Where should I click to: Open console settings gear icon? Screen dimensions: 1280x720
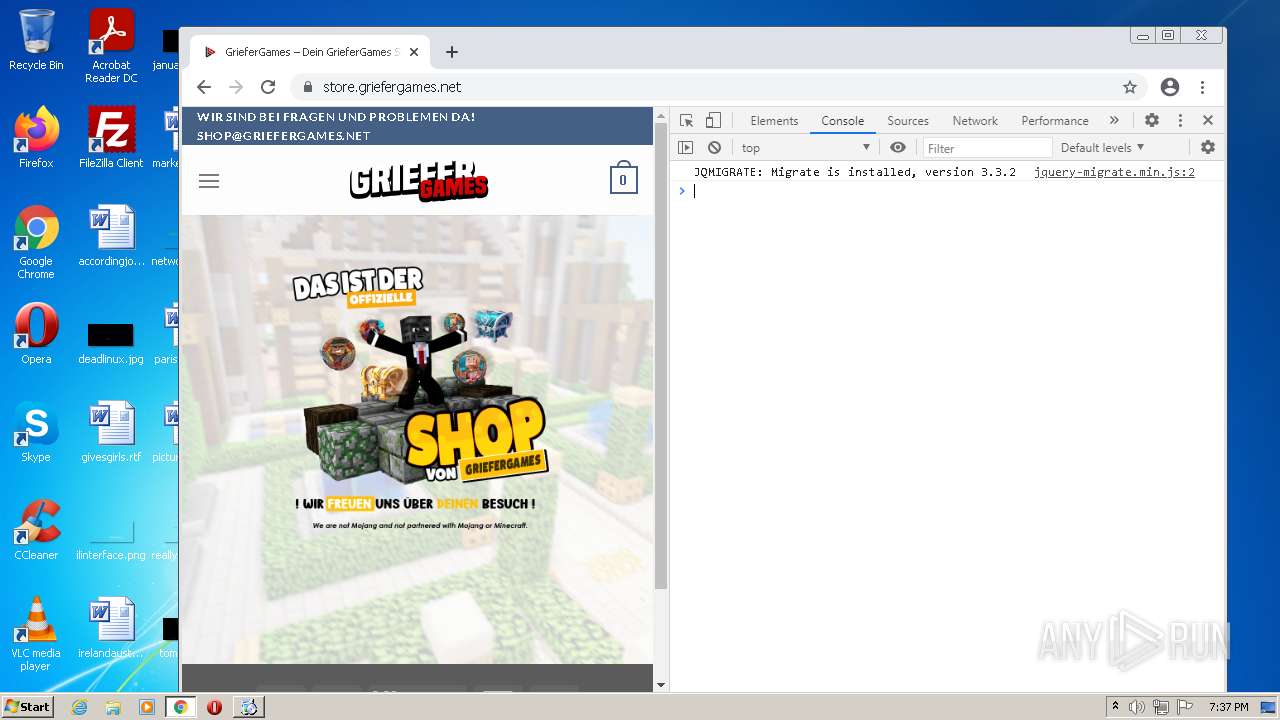[1208, 147]
